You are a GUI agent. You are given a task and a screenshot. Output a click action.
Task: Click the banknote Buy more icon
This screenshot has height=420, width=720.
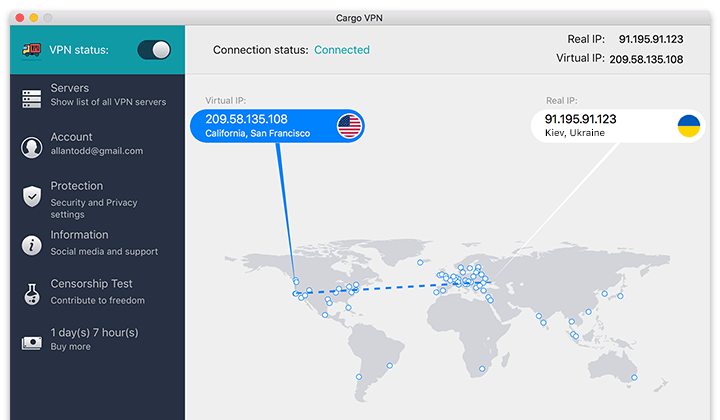pos(31,343)
